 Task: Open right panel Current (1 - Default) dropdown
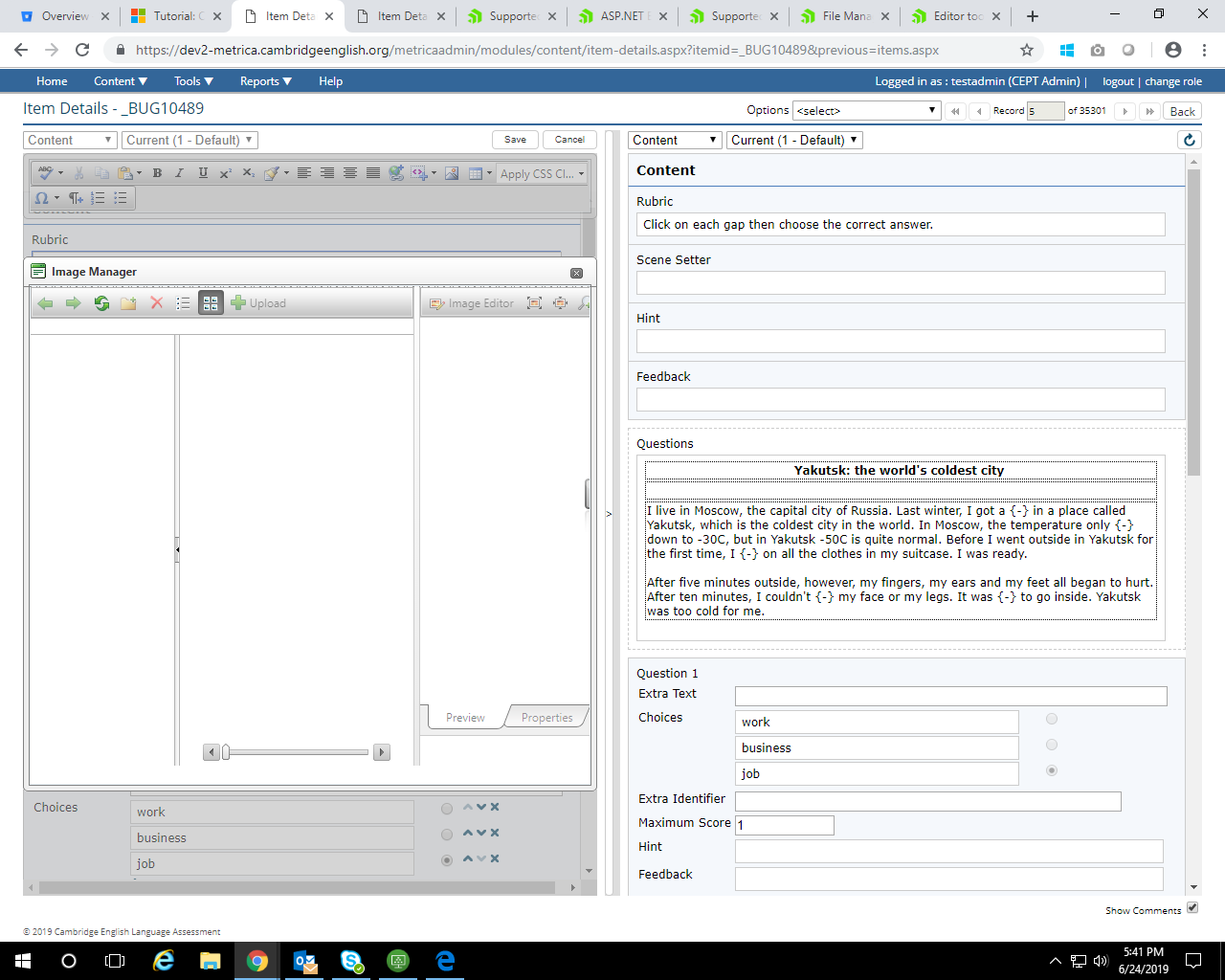pos(794,140)
